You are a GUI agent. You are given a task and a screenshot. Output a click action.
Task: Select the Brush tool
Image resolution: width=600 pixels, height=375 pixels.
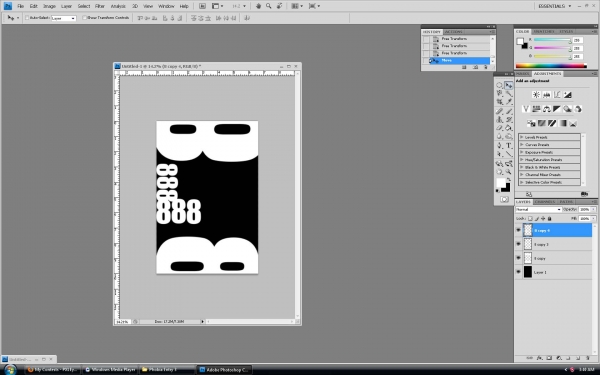[509, 111]
